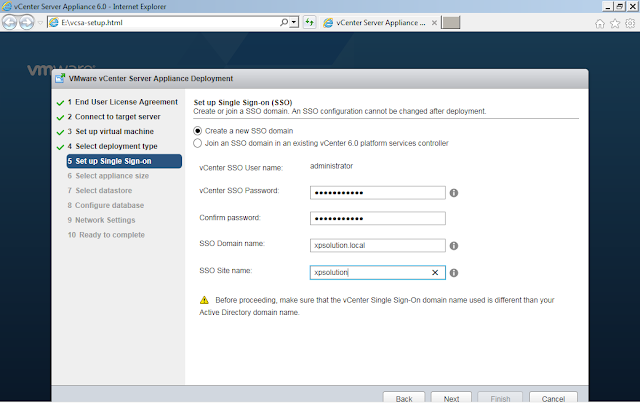Click the SSO Domain name field

(378, 245)
